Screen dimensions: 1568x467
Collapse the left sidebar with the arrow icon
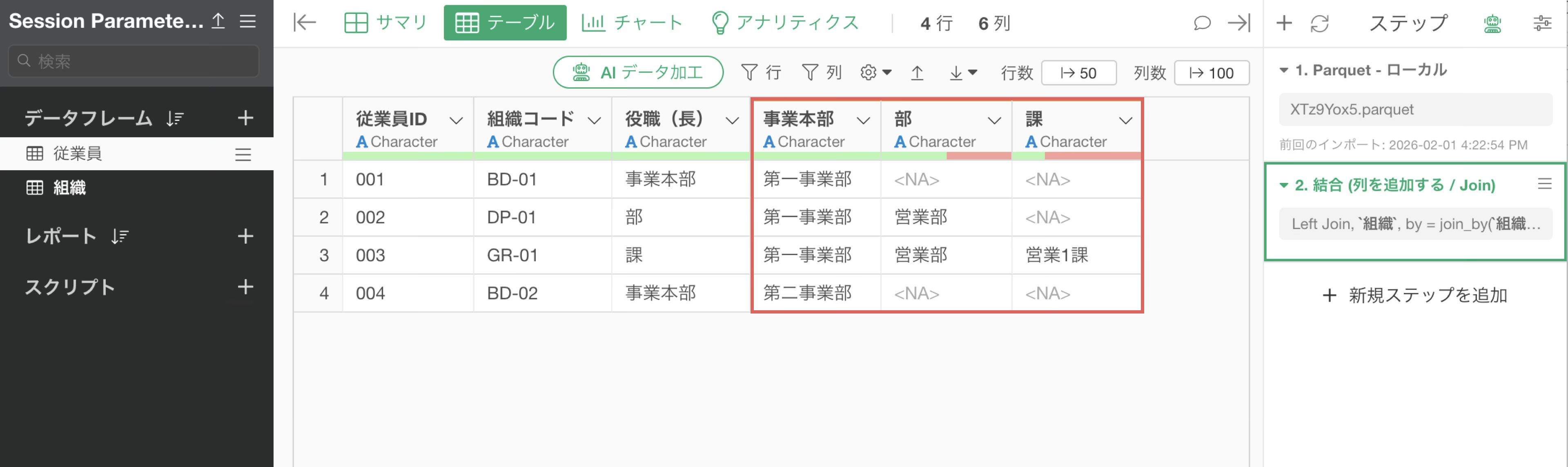click(304, 23)
